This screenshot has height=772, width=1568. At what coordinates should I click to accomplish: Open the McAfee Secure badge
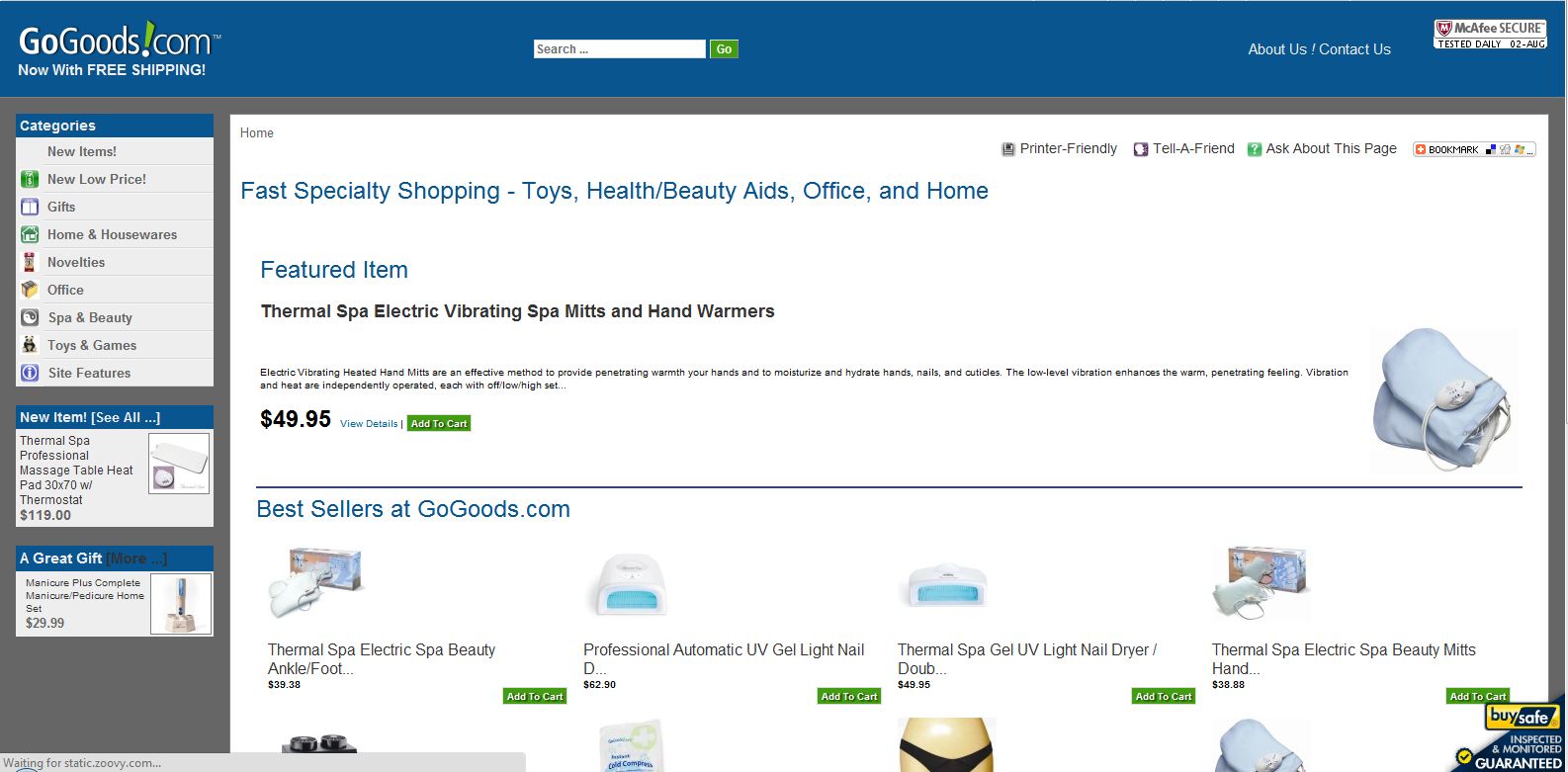(x=1490, y=35)
